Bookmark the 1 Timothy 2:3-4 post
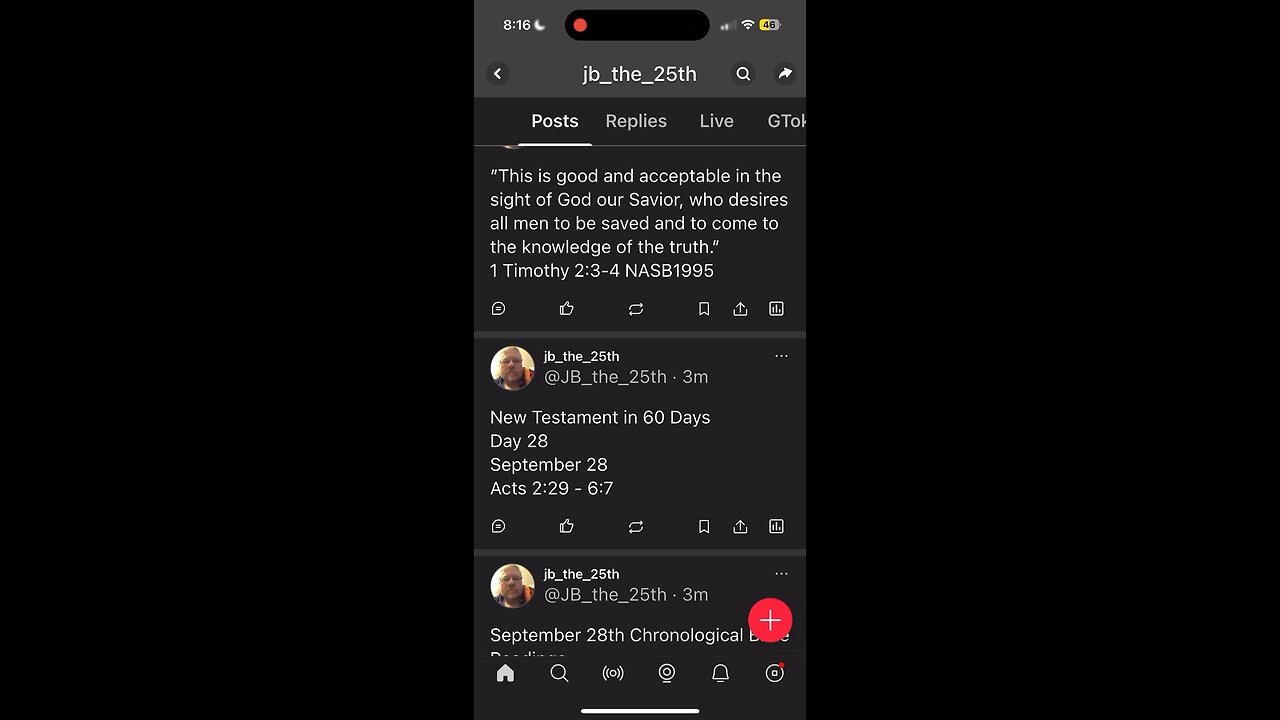Image resolution: width=1280 pixels, height=720 pixels. (704, 309)
